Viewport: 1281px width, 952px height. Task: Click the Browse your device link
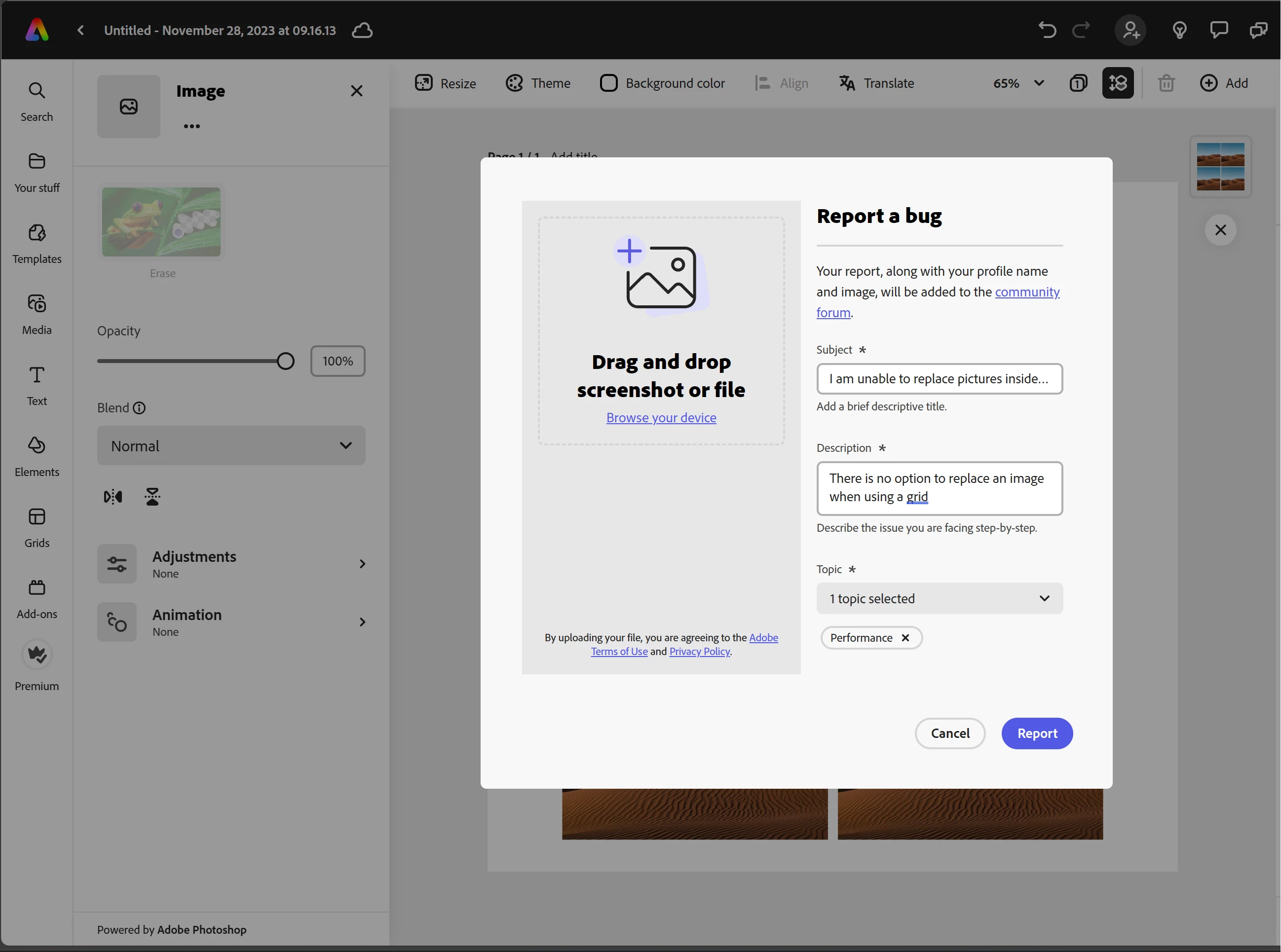pos(661,418)
